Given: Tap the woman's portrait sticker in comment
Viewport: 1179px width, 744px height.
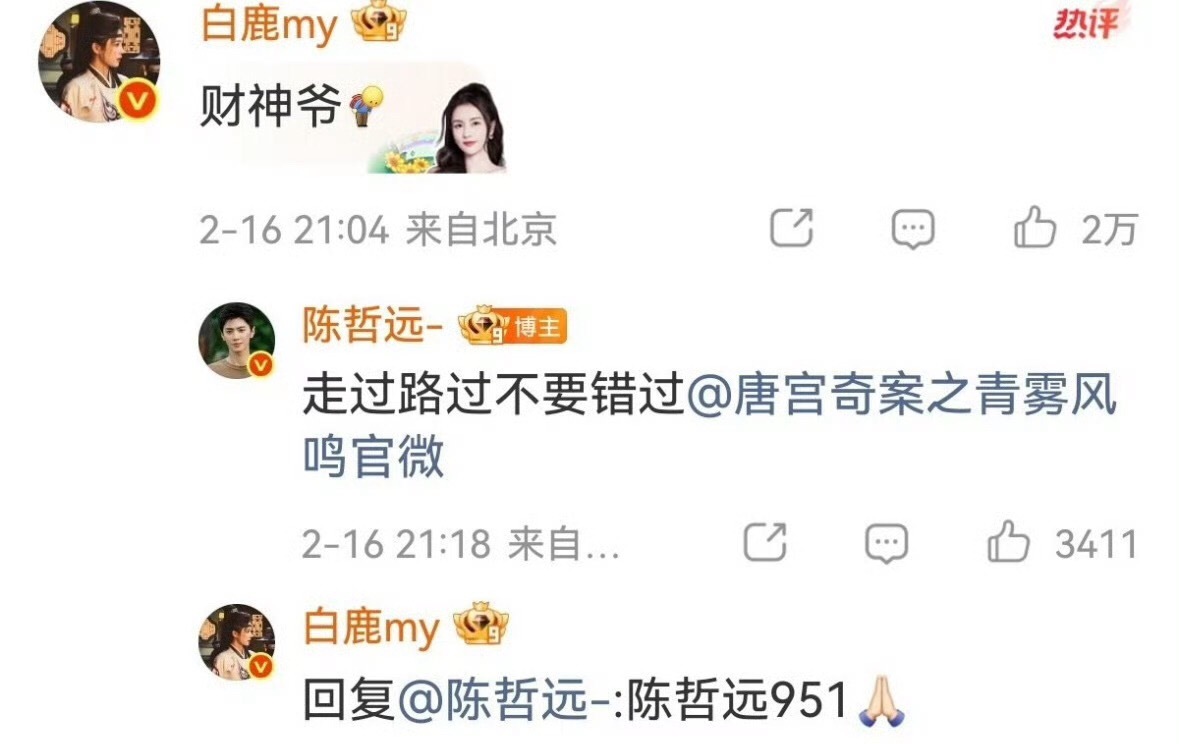Looking at the screenshot, I should coord(471,127).
